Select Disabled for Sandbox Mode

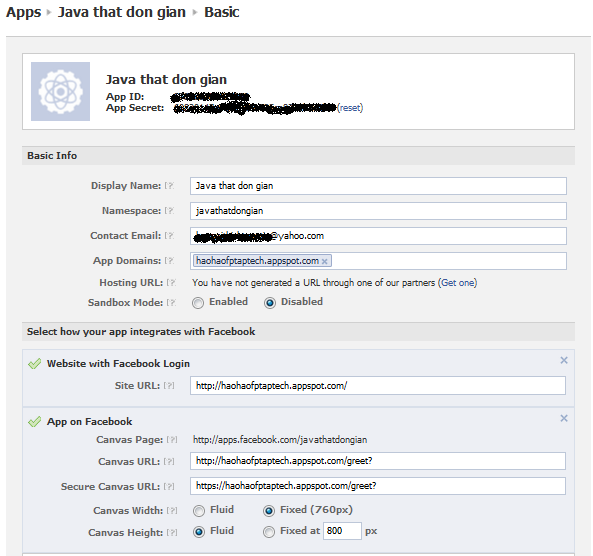270,303
